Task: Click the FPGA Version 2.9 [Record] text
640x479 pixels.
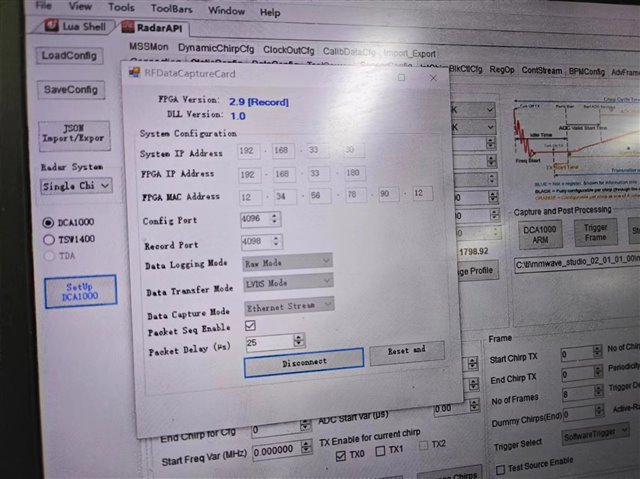Action: coord(259,102)
